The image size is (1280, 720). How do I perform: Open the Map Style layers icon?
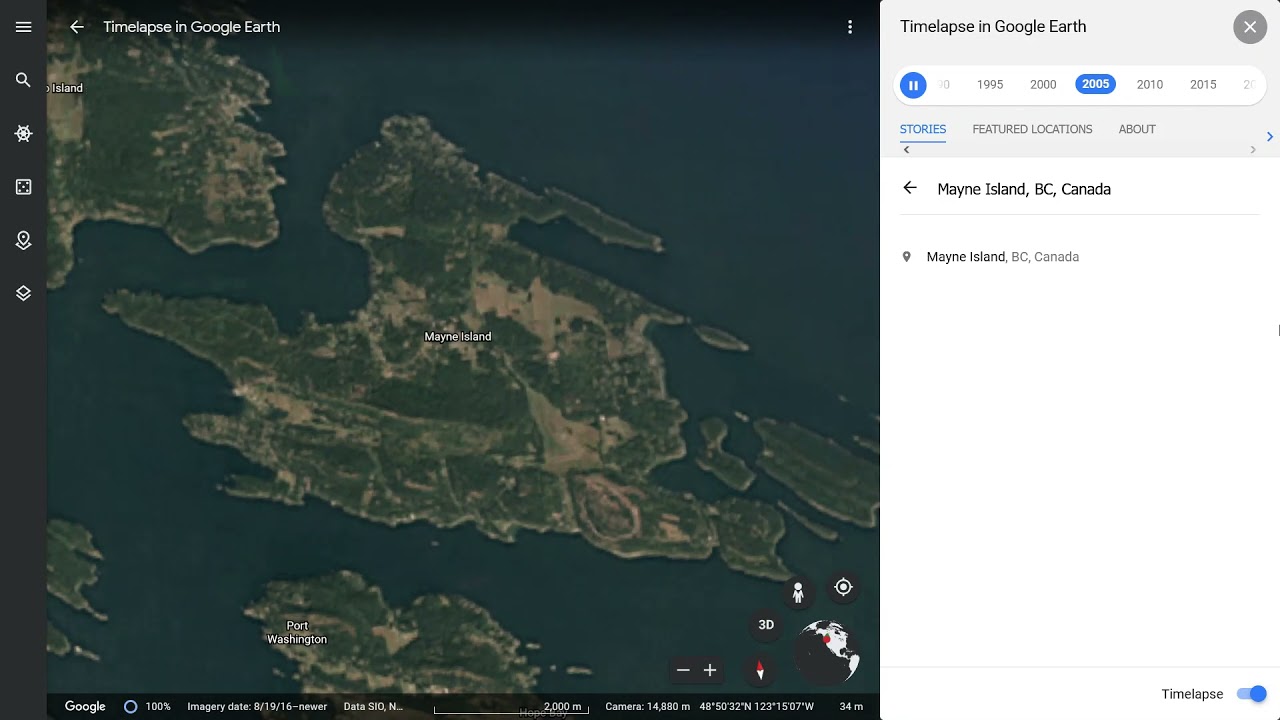(23, 293)
